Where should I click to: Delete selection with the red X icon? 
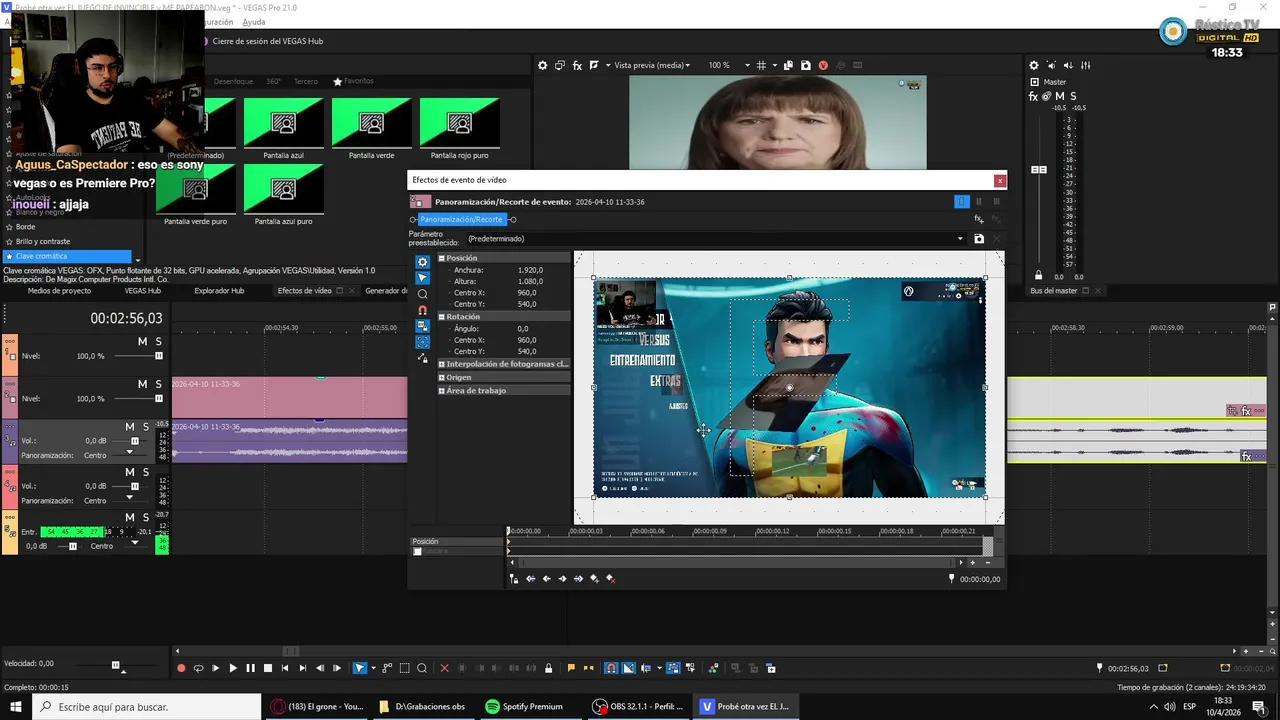444,668
